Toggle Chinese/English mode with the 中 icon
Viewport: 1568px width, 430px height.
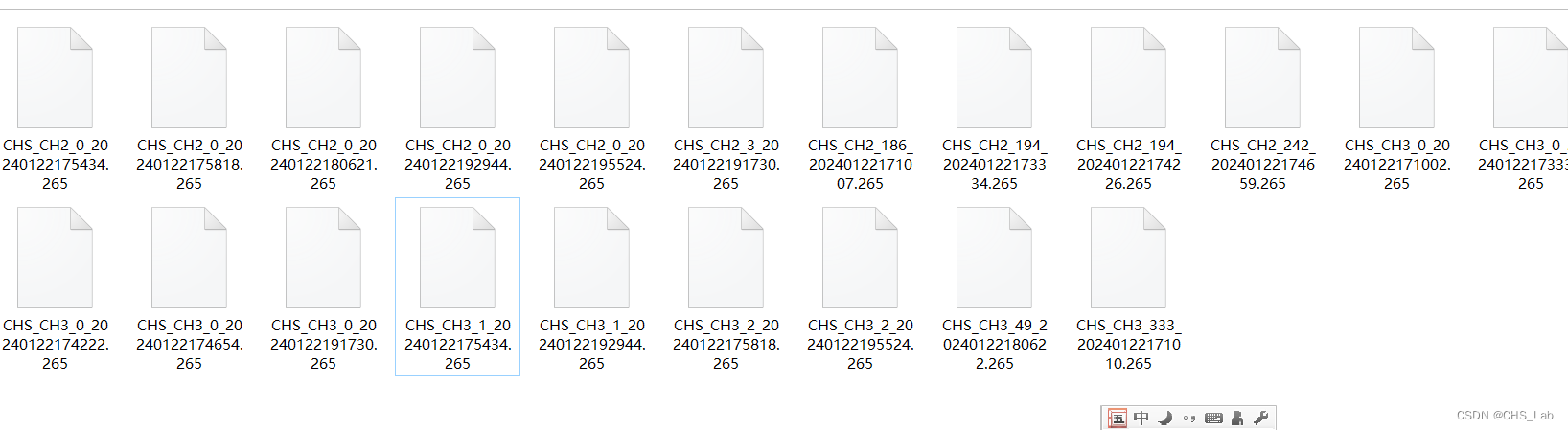click(x=1141, y=418)
